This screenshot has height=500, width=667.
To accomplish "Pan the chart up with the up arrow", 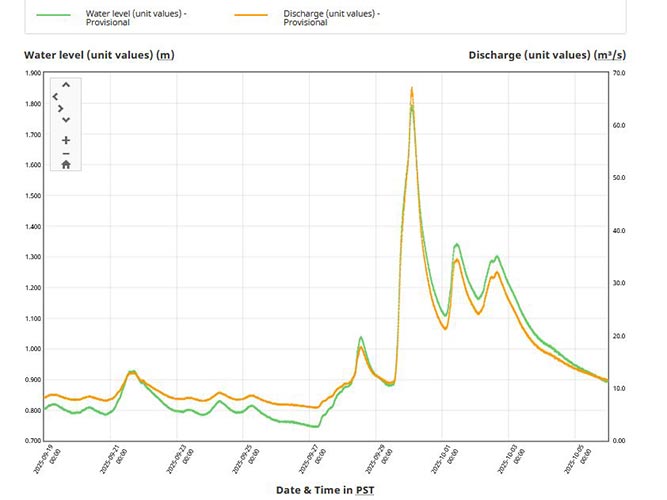I will [66, 86].
